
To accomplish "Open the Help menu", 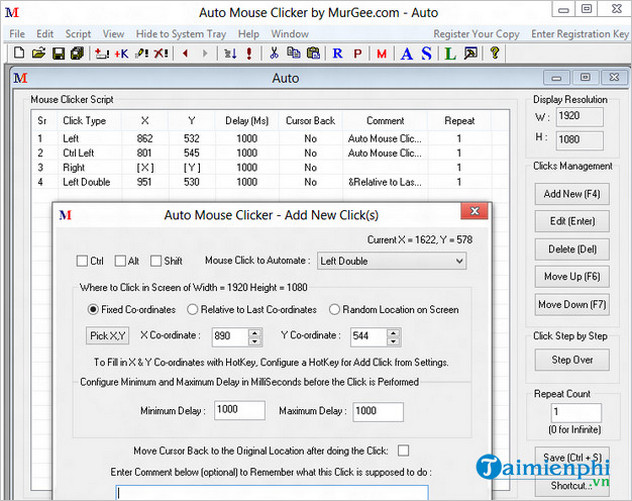I will tap(248, 34).
